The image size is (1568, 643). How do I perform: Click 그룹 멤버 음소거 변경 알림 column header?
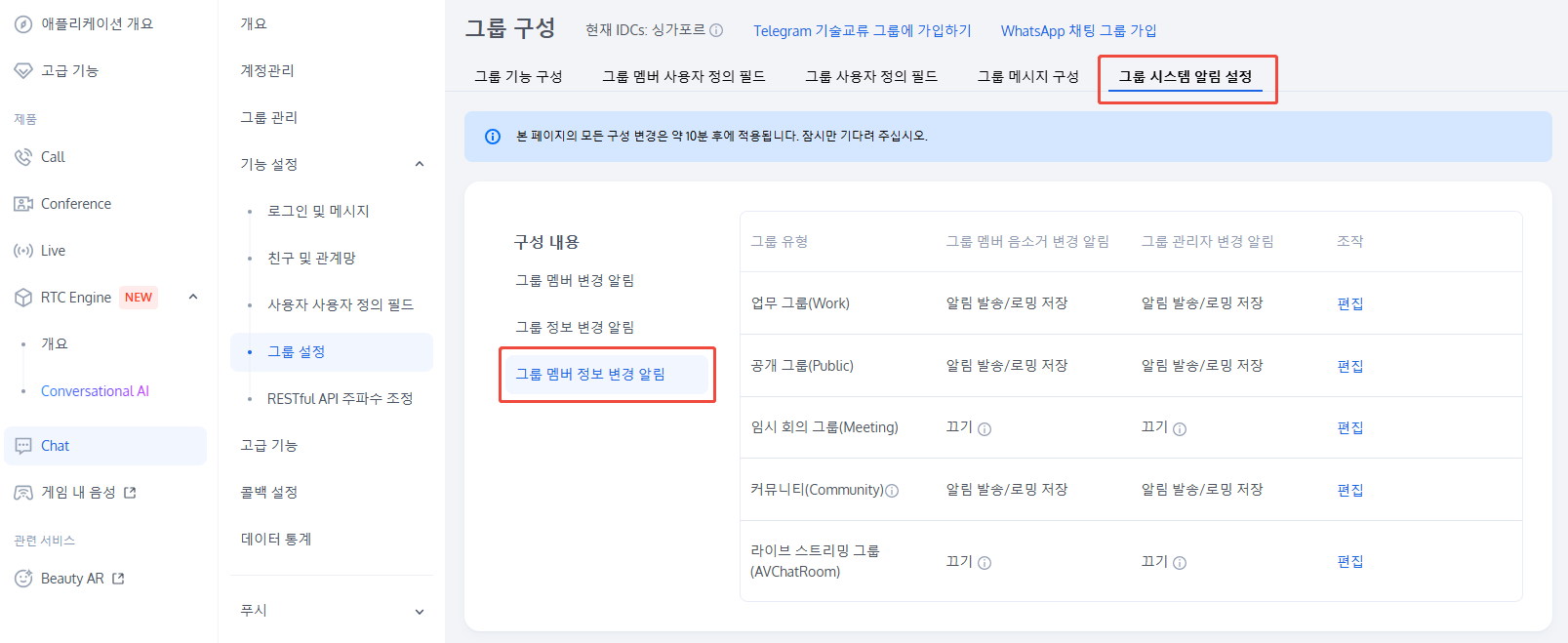(x=1027, y=241)
